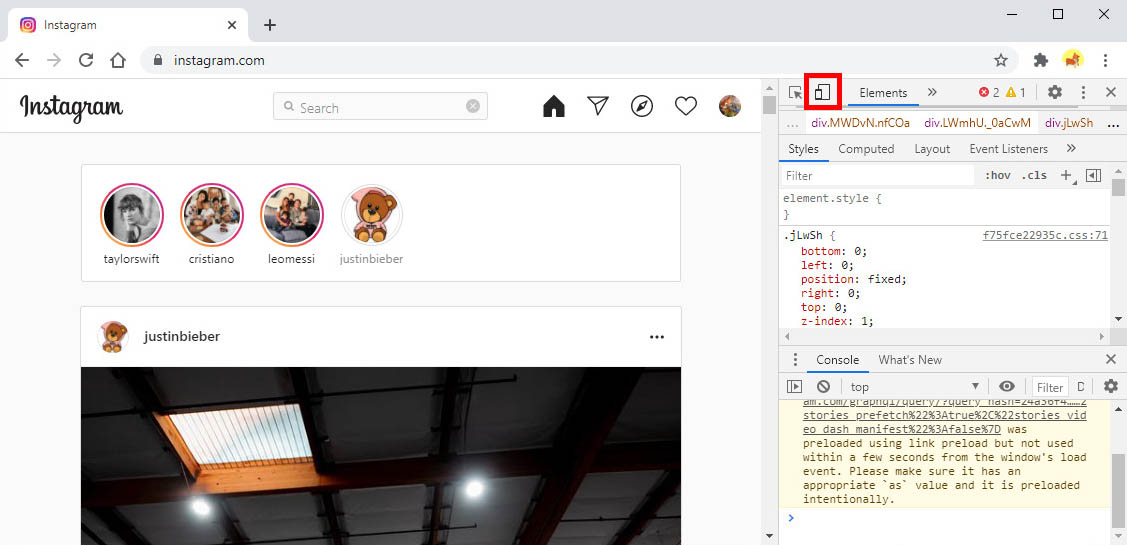
Task: Clear the console
Action: click(x=824, y=386)
